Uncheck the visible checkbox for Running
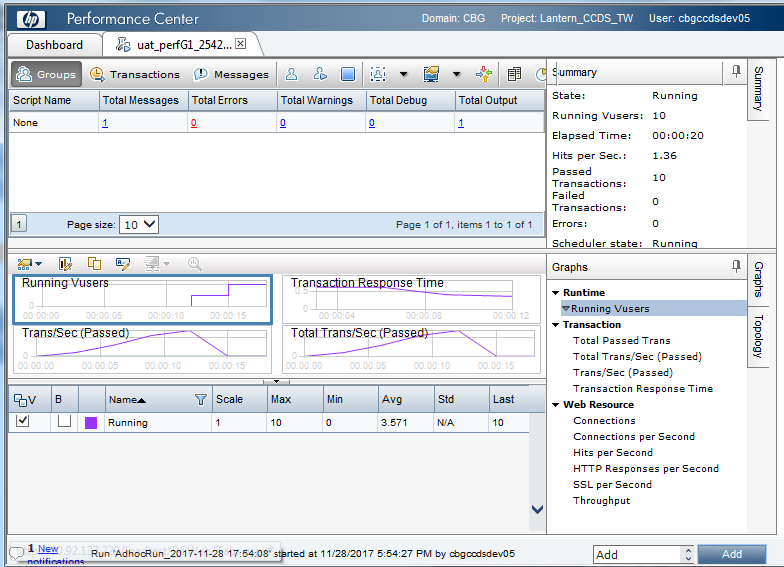Viewport: 784px width, 567px height. pyautogui.click(x=22, y=421)
